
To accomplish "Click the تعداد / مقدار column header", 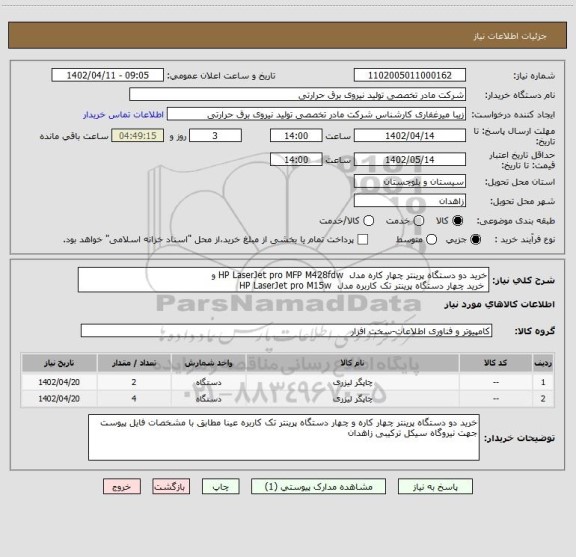I will 134,363.
